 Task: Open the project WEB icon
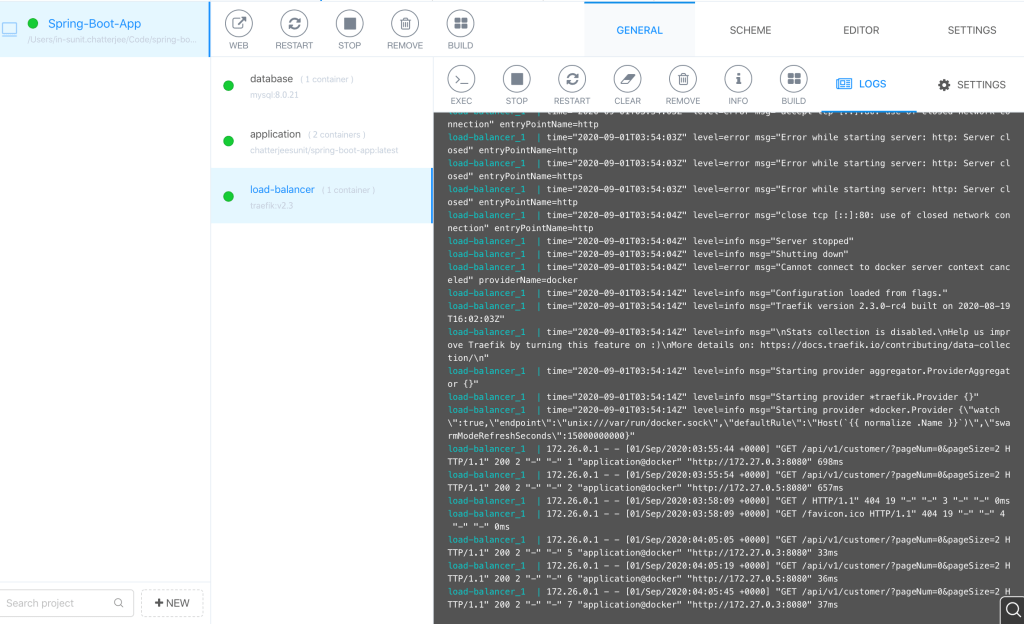238,25
